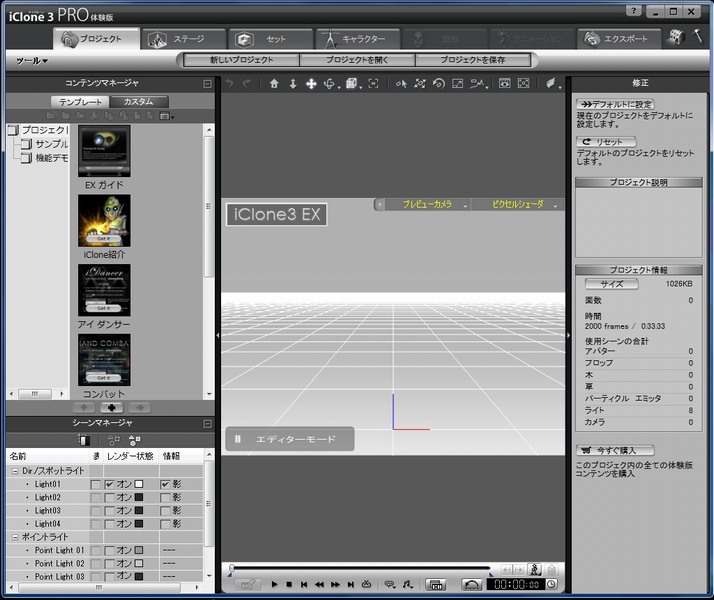Open the プレビューカメラ dropdown

[430, 204]
